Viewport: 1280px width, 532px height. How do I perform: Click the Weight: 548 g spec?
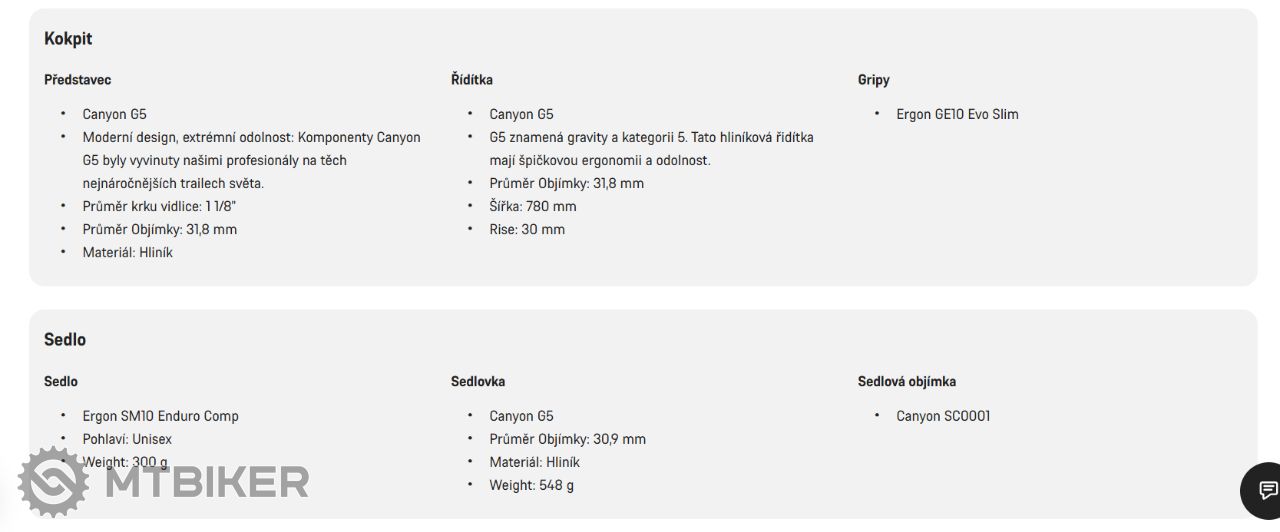[x=532, y=485]
